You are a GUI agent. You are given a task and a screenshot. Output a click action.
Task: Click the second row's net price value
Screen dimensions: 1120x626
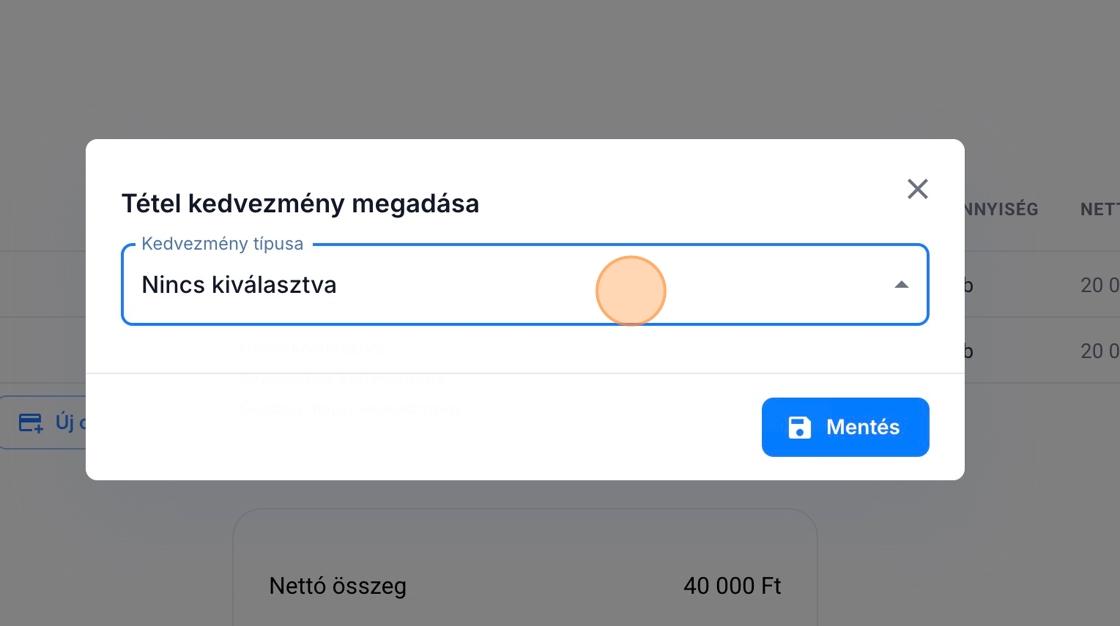pyautogui.click(x=1099, y=351)
